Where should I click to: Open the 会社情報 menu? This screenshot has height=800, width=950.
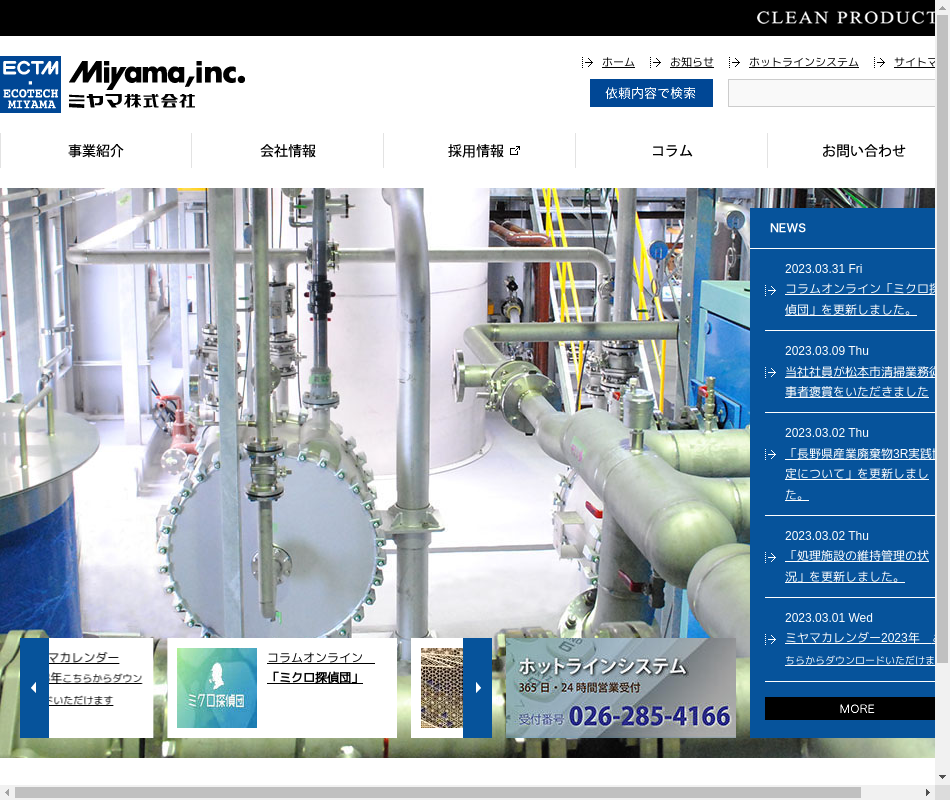pyautogui.click(x=288, y=151)
